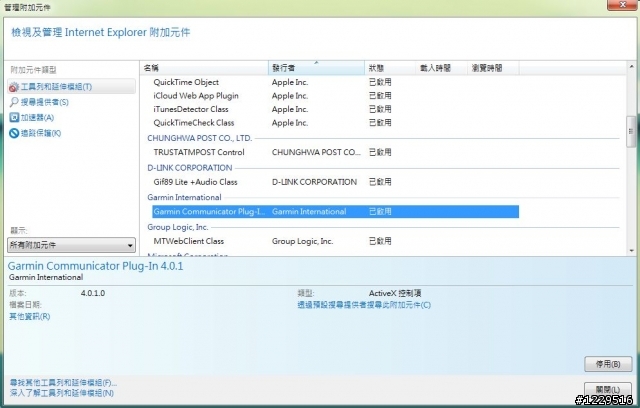The image size is (640, 408).
Task: Click the list scrollbar down arrow
Action: click(631, 251)
